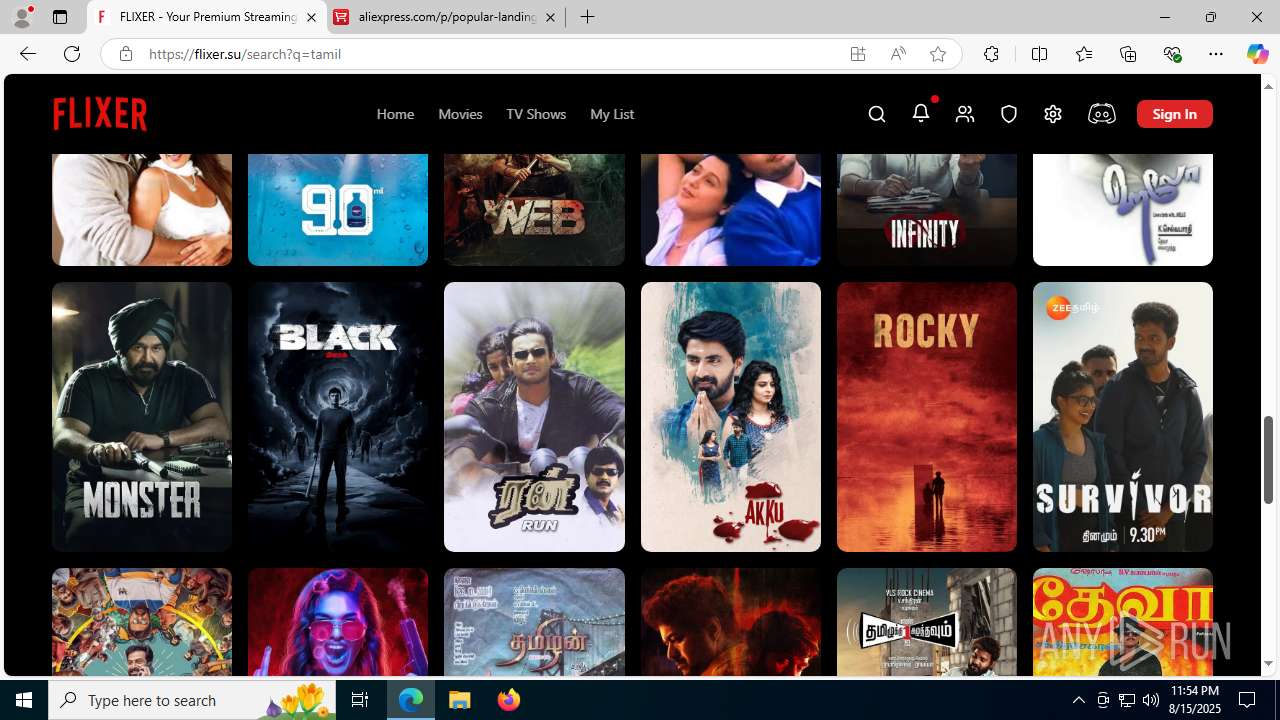Open the browser Extensions puzzle icon
This screenshot has width=1280, height=720.
991,54
